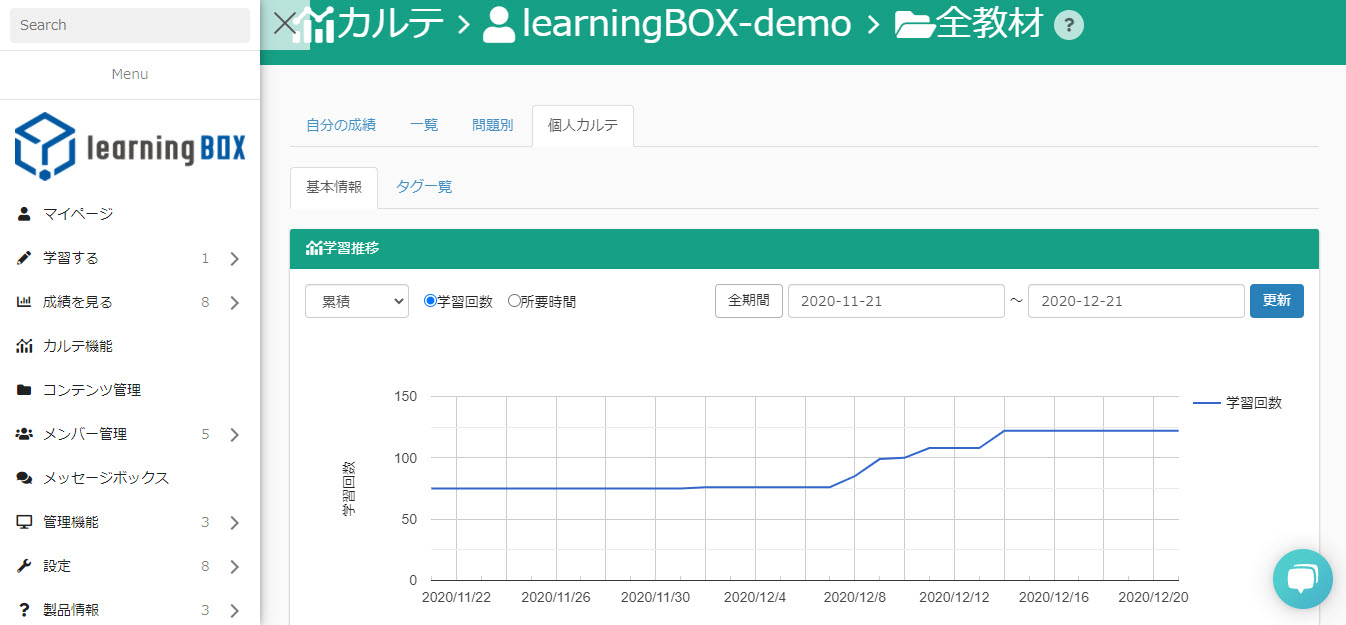The image size is (1346, 625).
Task: Click the speech bubbles icon for メッセージボックス
Action: (24, 478)
